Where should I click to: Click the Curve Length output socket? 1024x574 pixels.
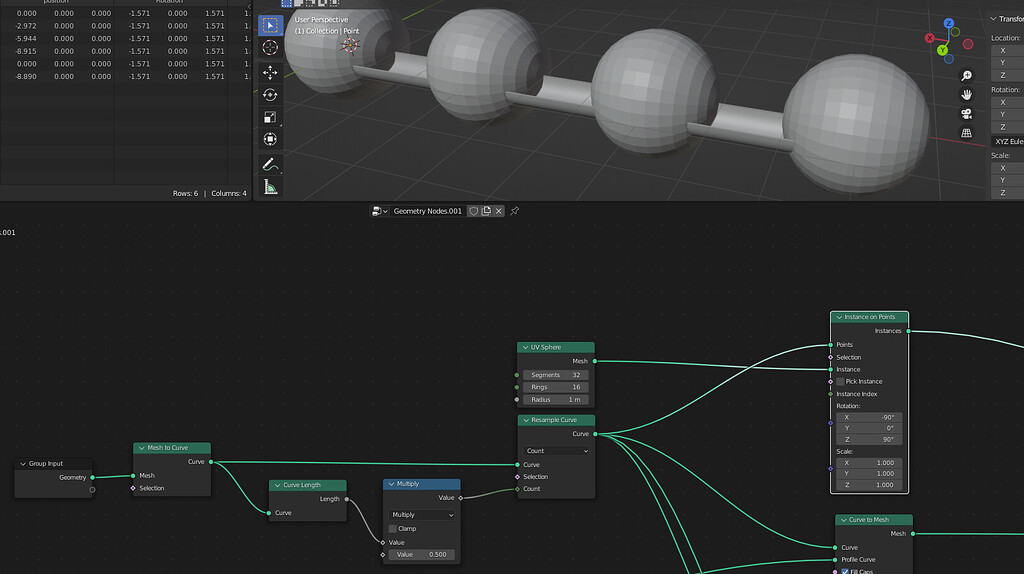(x=347, y=499)
